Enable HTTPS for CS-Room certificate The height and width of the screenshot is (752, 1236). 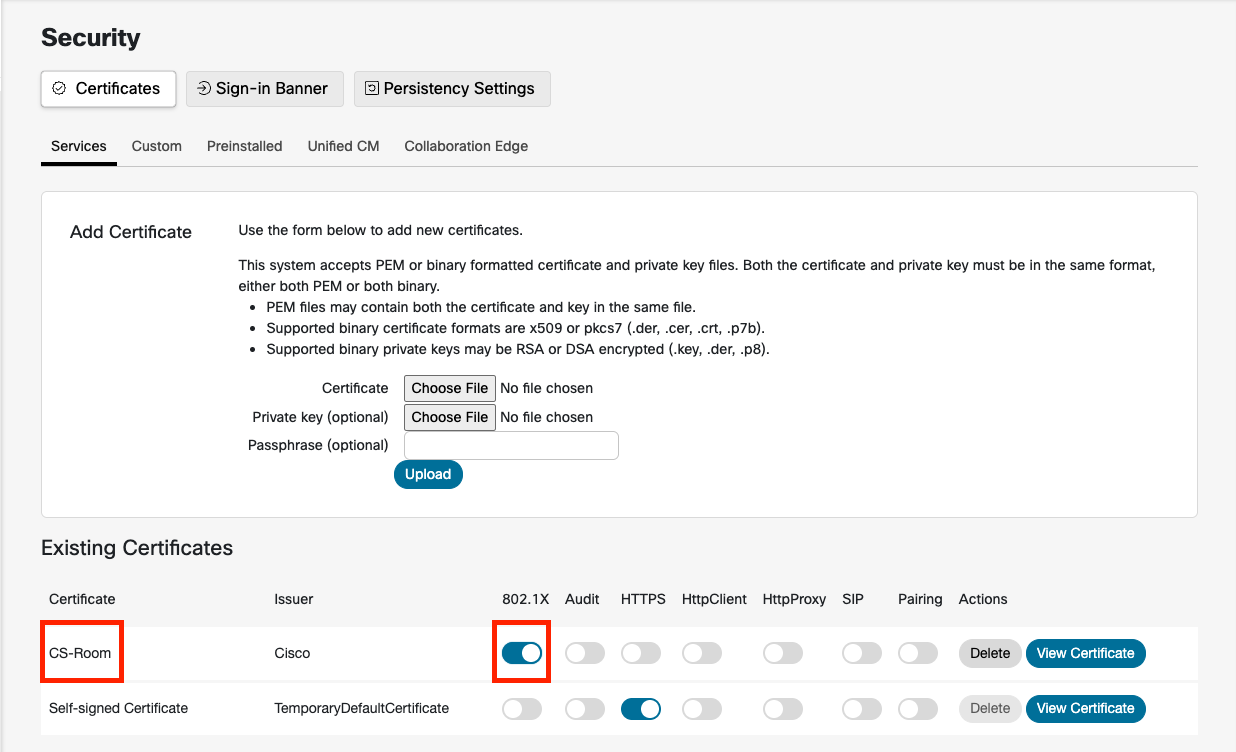click(x=641, y=653)
